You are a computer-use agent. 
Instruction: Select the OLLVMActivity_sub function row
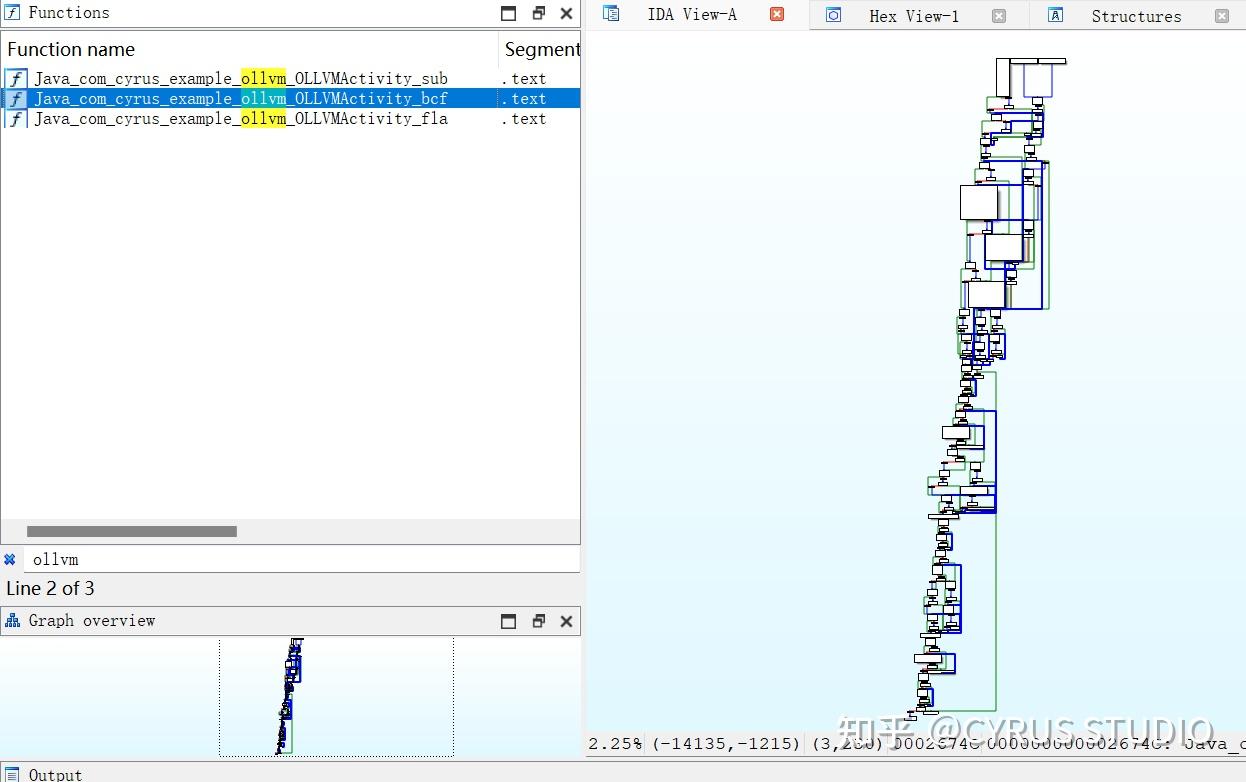click(240, 79)
